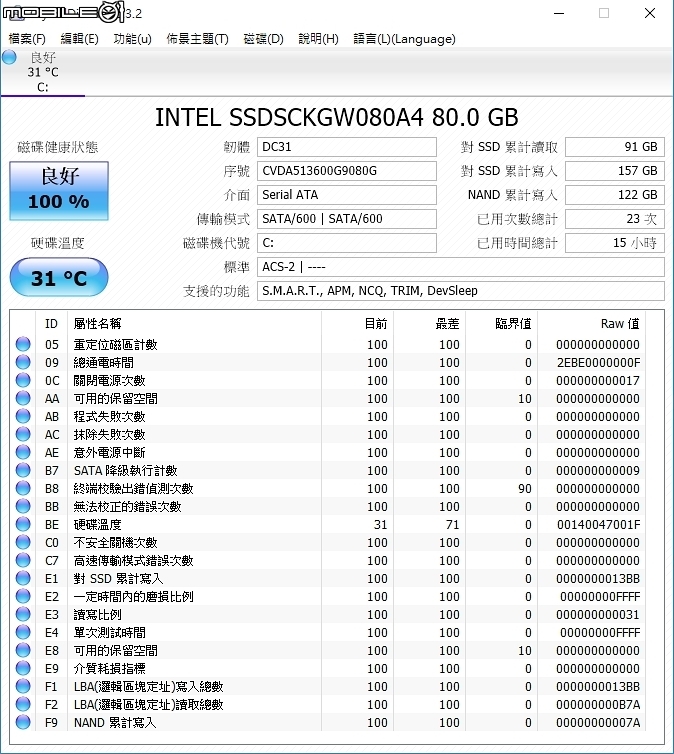The width and height of the screenshot is (674, 754).
Task: Open the 檔案(F) menu
Action: coord(27,39)
